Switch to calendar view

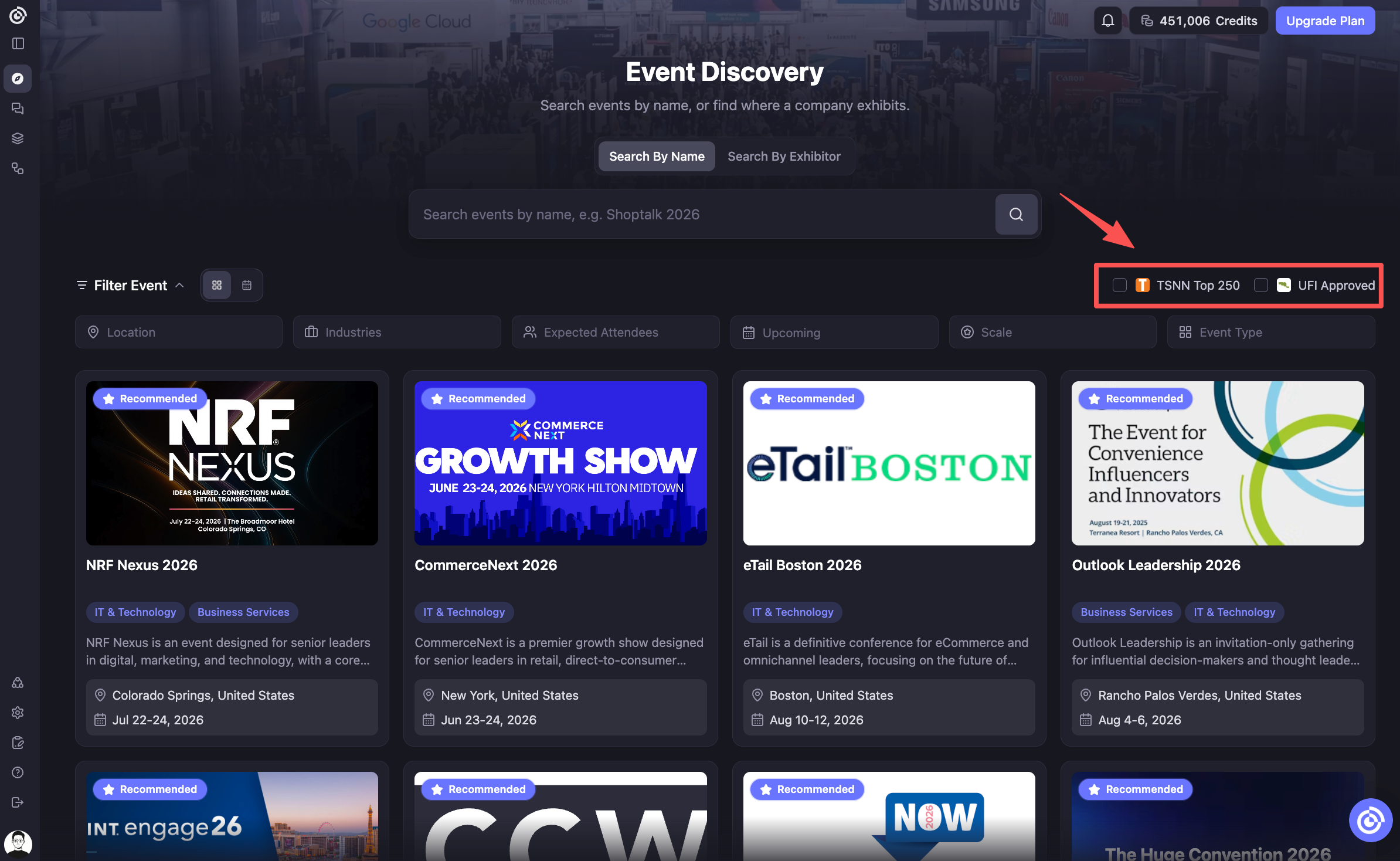click(247, 285)
